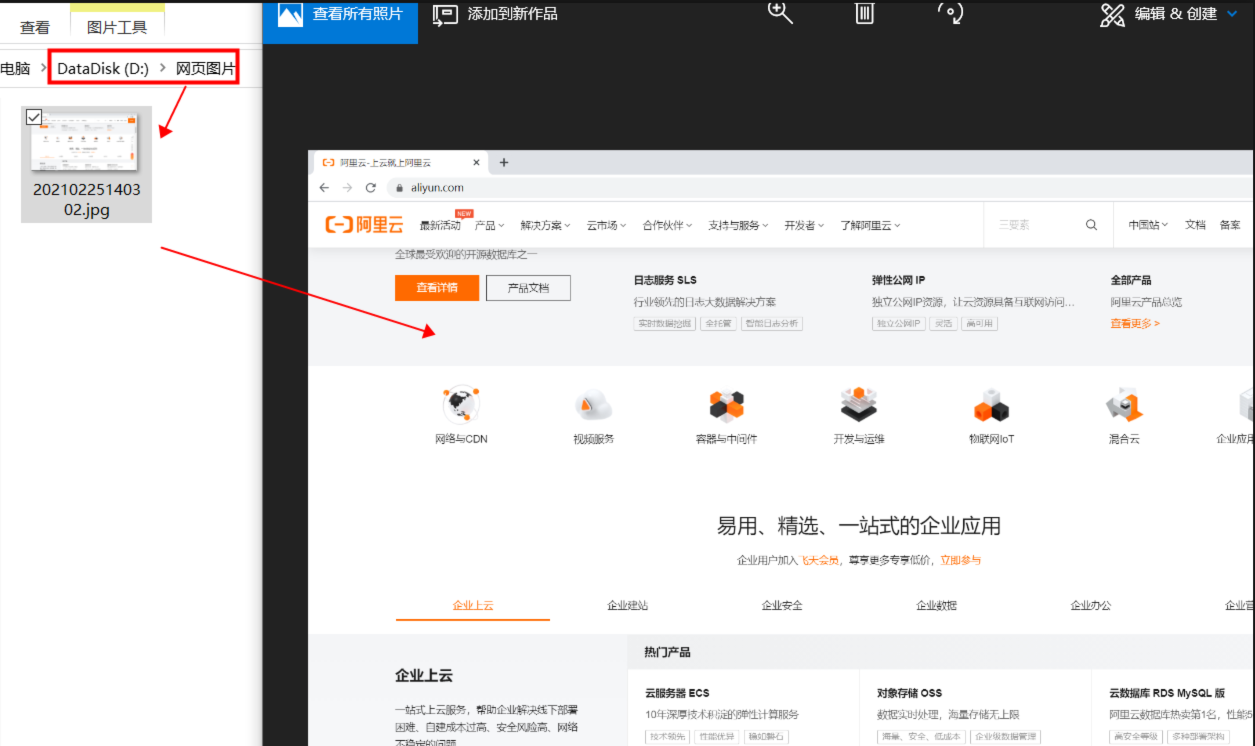The height and width of the screenshot is (746, 1255).
Task: Switch to the 查看 (View) ribbon tab in Explorer
Action: pyautogui.click(x=35, y=27)
